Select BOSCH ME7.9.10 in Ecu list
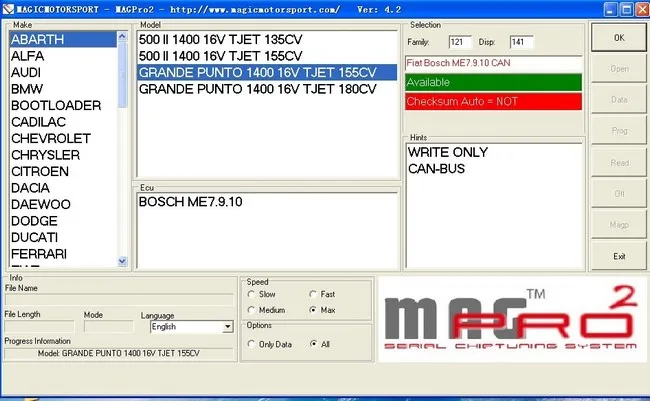The height and width of the screenshot is (401, 650). [x=267, y=202]
